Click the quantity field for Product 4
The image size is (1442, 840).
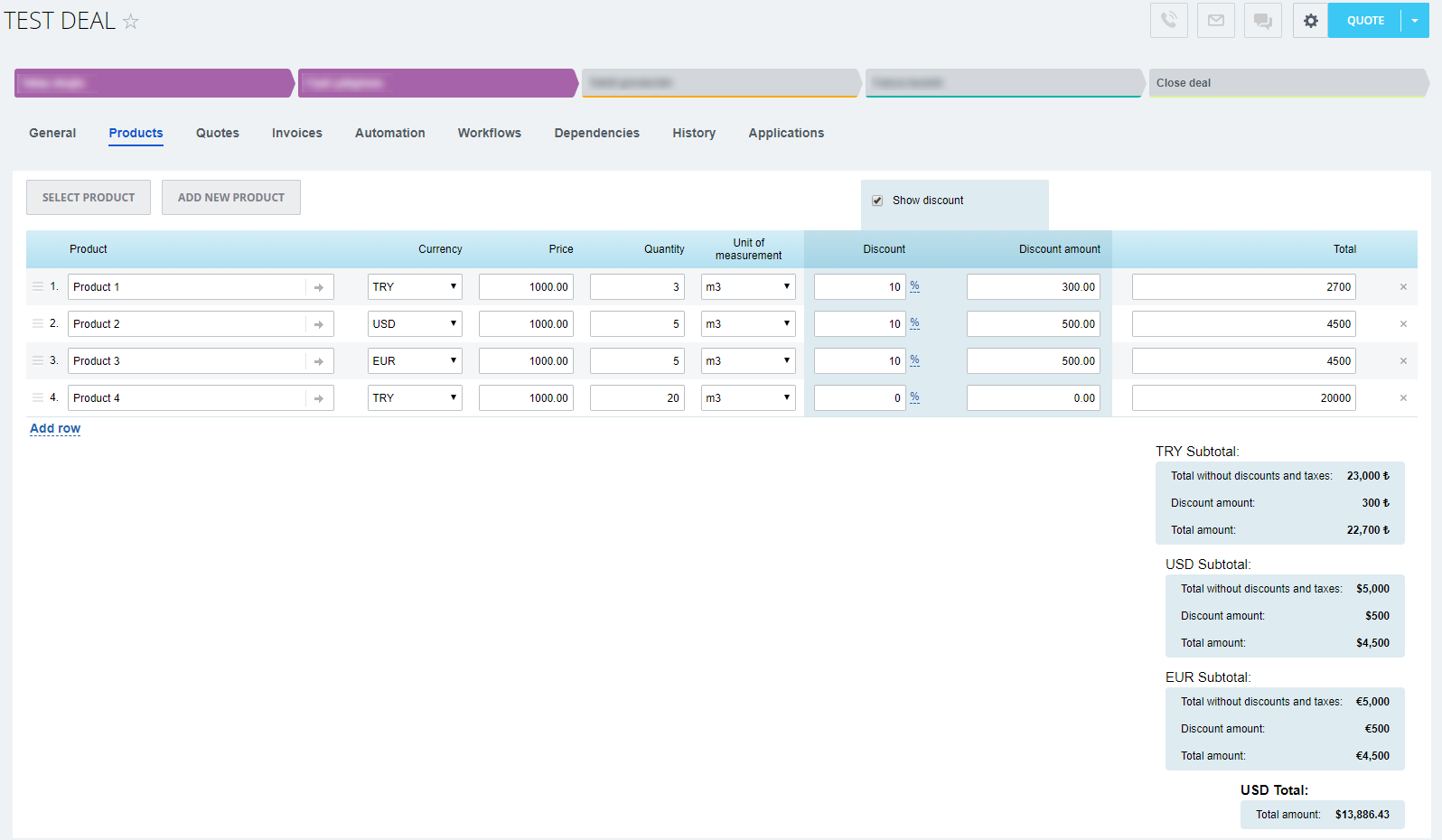click(x=637, y=397)
